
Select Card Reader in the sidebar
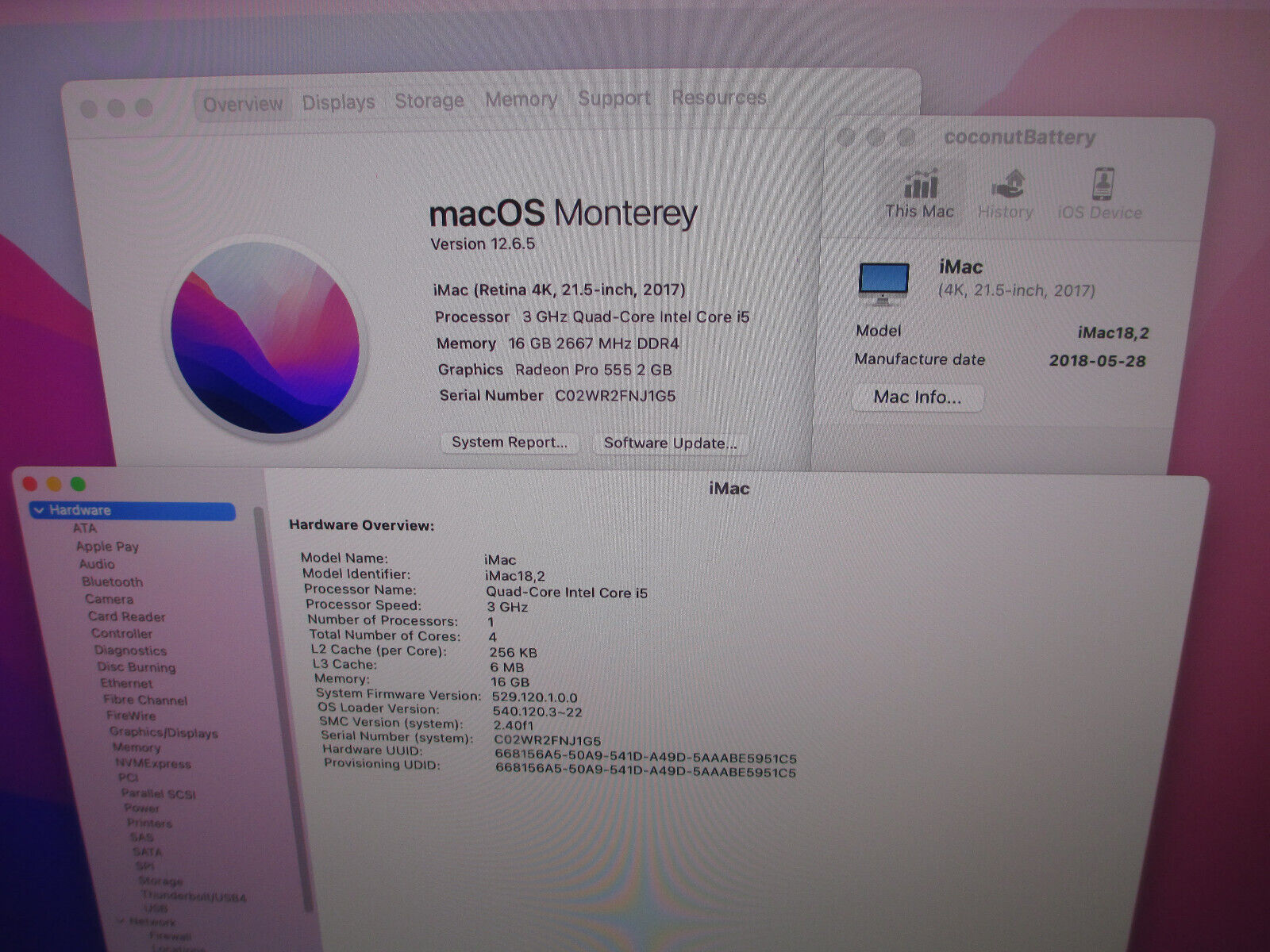coord(127,616)
